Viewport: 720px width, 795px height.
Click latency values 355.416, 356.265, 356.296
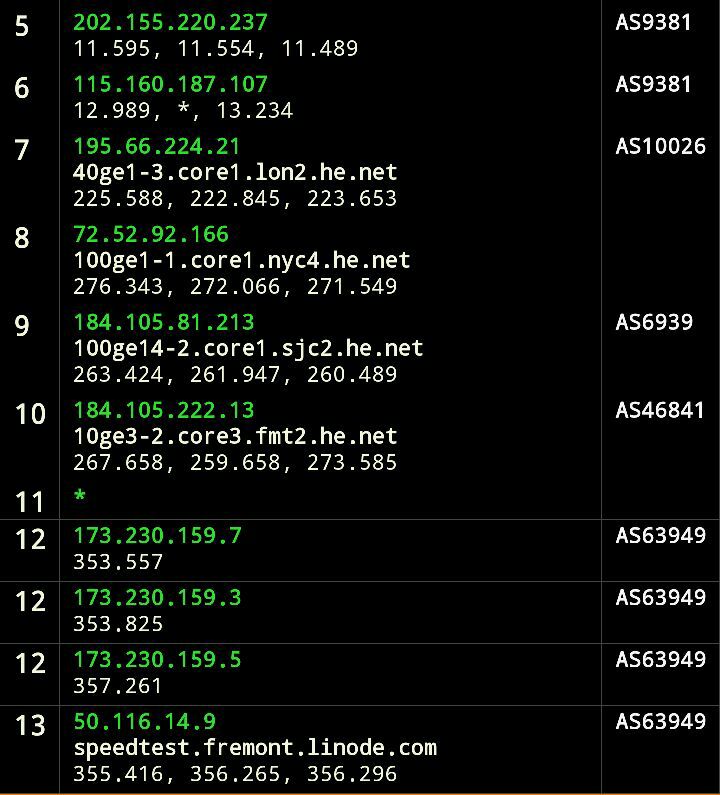coord(235,774)
